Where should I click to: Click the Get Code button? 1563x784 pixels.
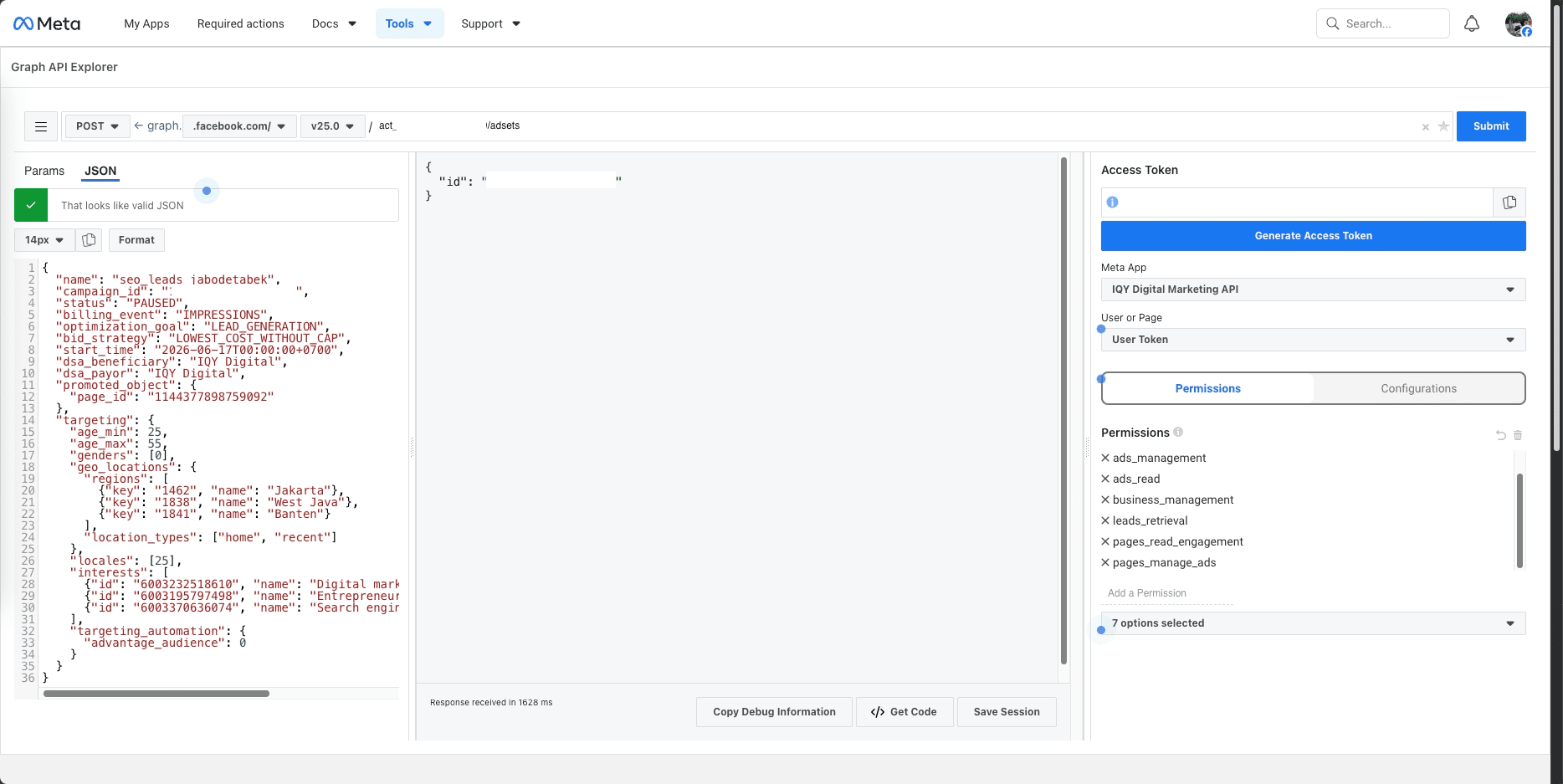tap(904, 712)
